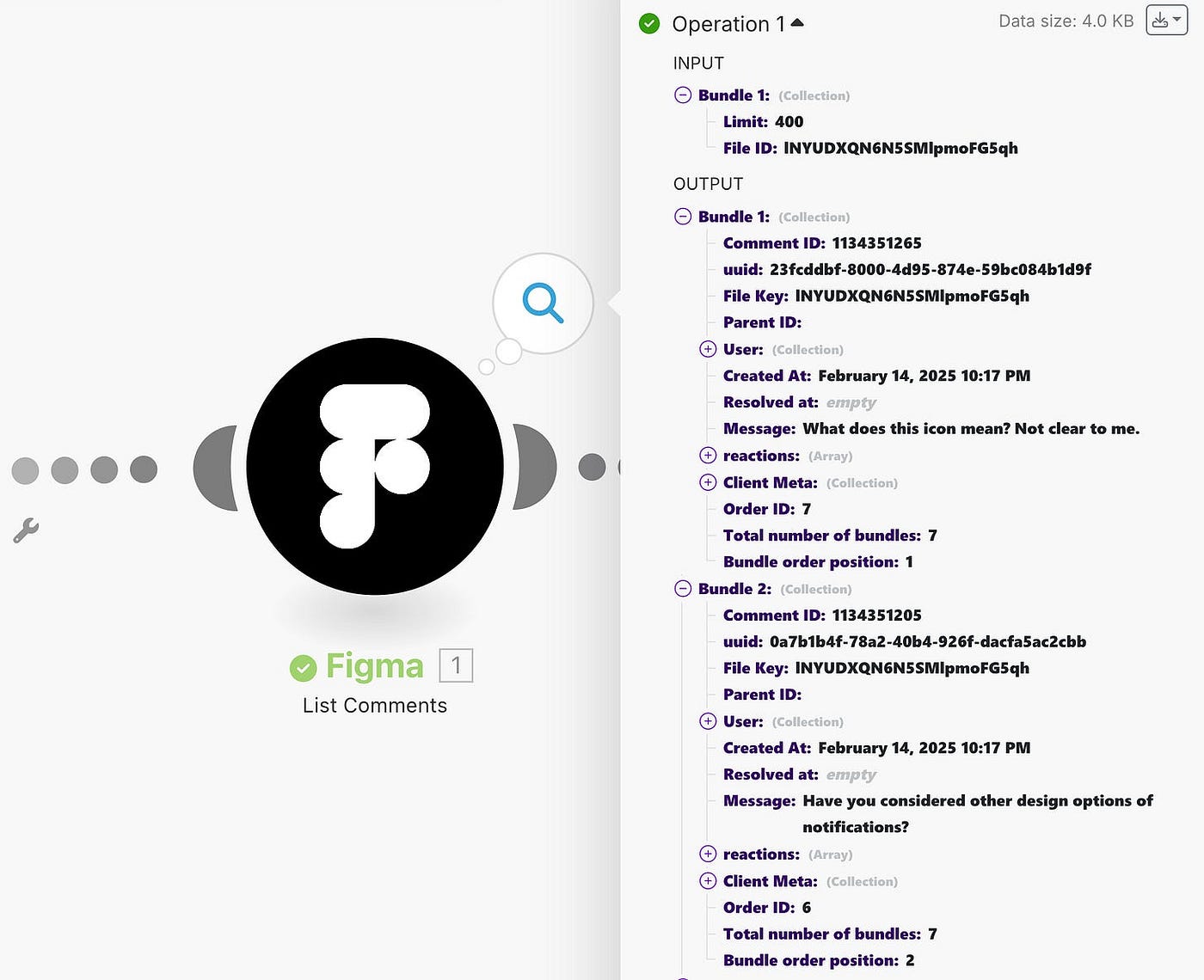
Task: Click the green check beside Figma label
Action: [303, 667]
